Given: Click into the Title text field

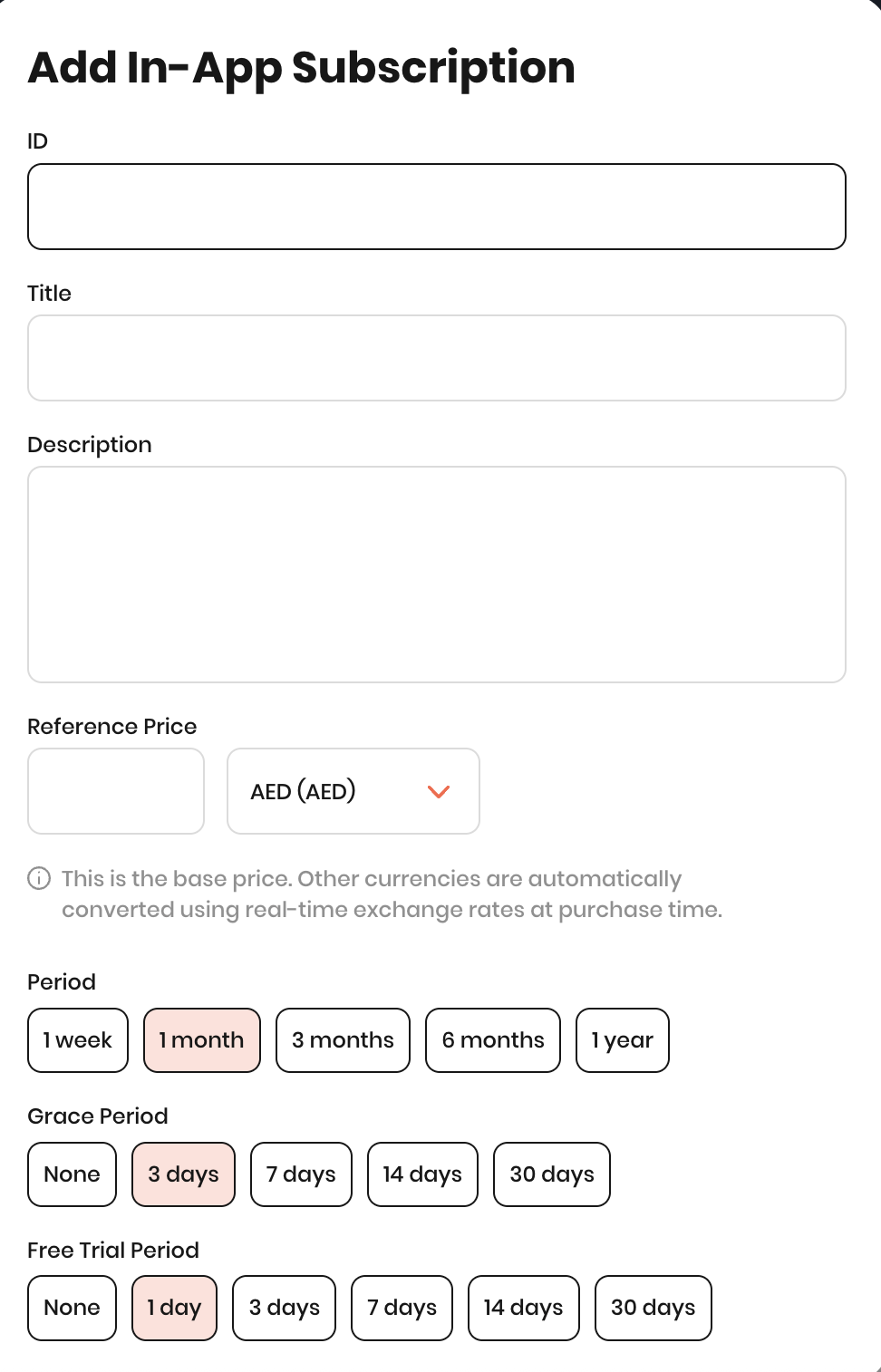Looking at the screenshot, I should tap(436, 358).
